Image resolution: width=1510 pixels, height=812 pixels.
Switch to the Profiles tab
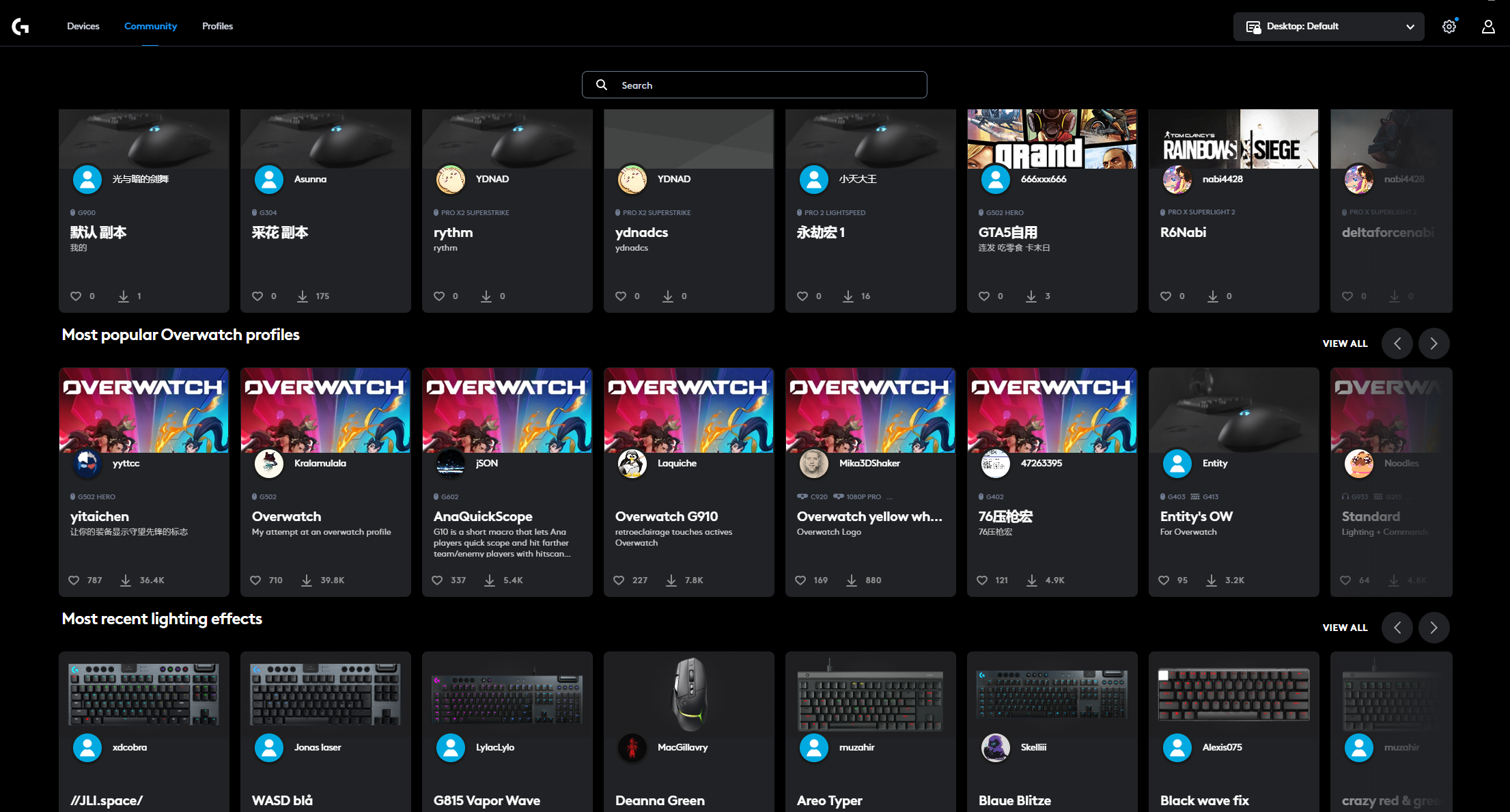point(217,26)
